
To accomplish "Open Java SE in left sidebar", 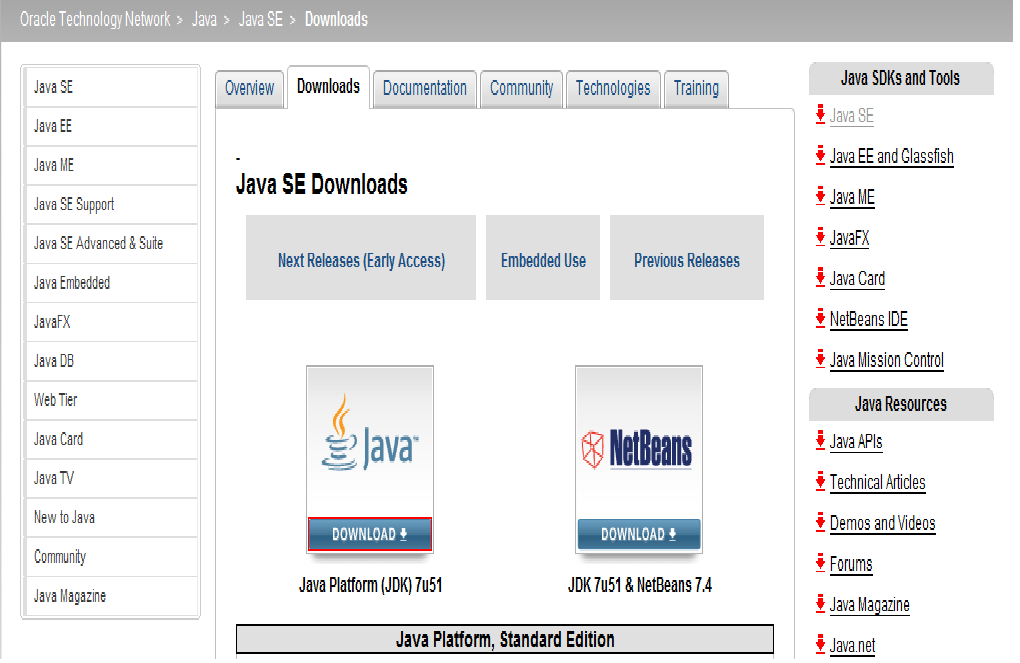I will 112,87.
